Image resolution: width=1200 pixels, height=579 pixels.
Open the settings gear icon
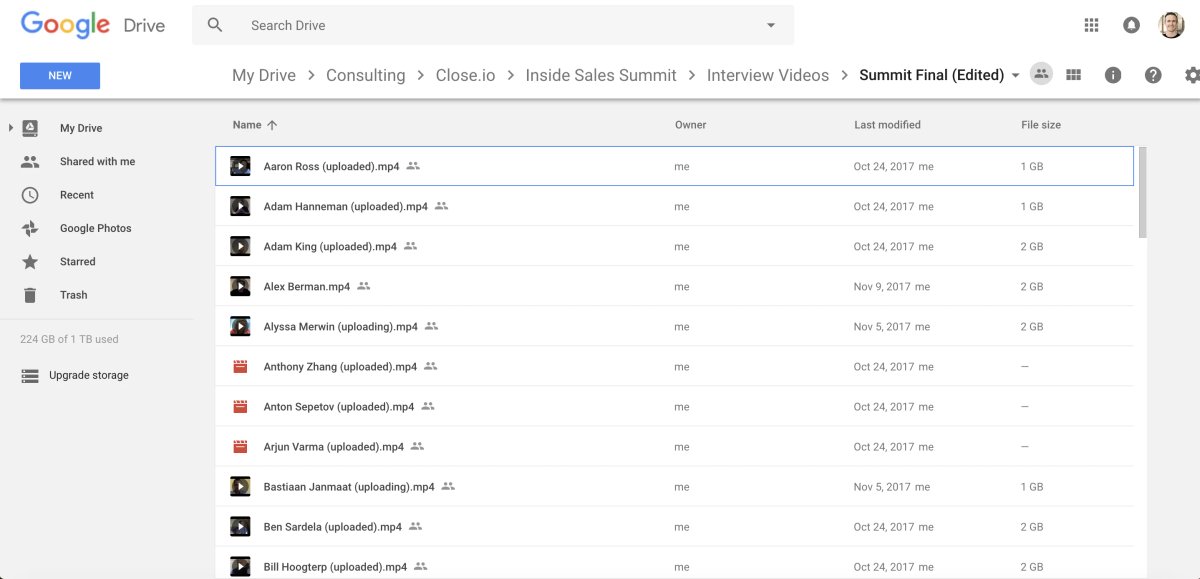click(x=1192, y=75)
